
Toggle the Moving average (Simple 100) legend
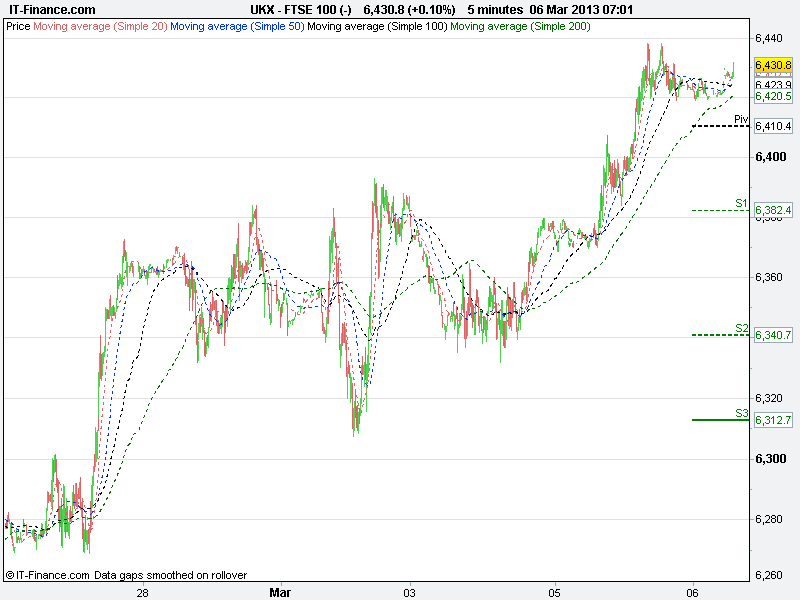[x=377, y=26]
